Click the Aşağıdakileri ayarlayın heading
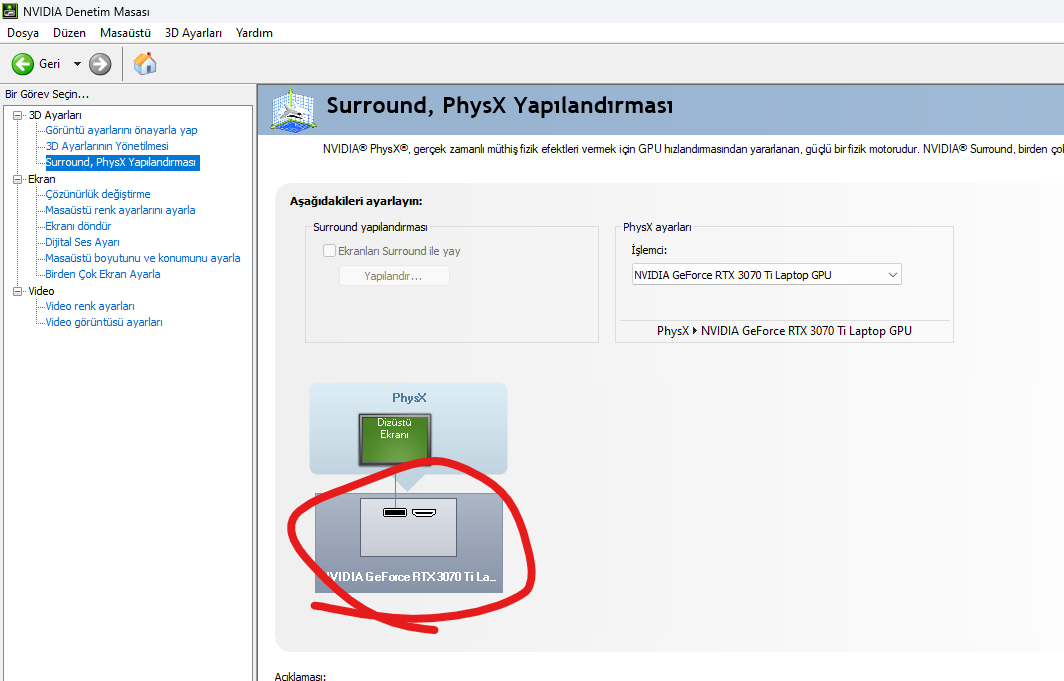 coord(356,201)
